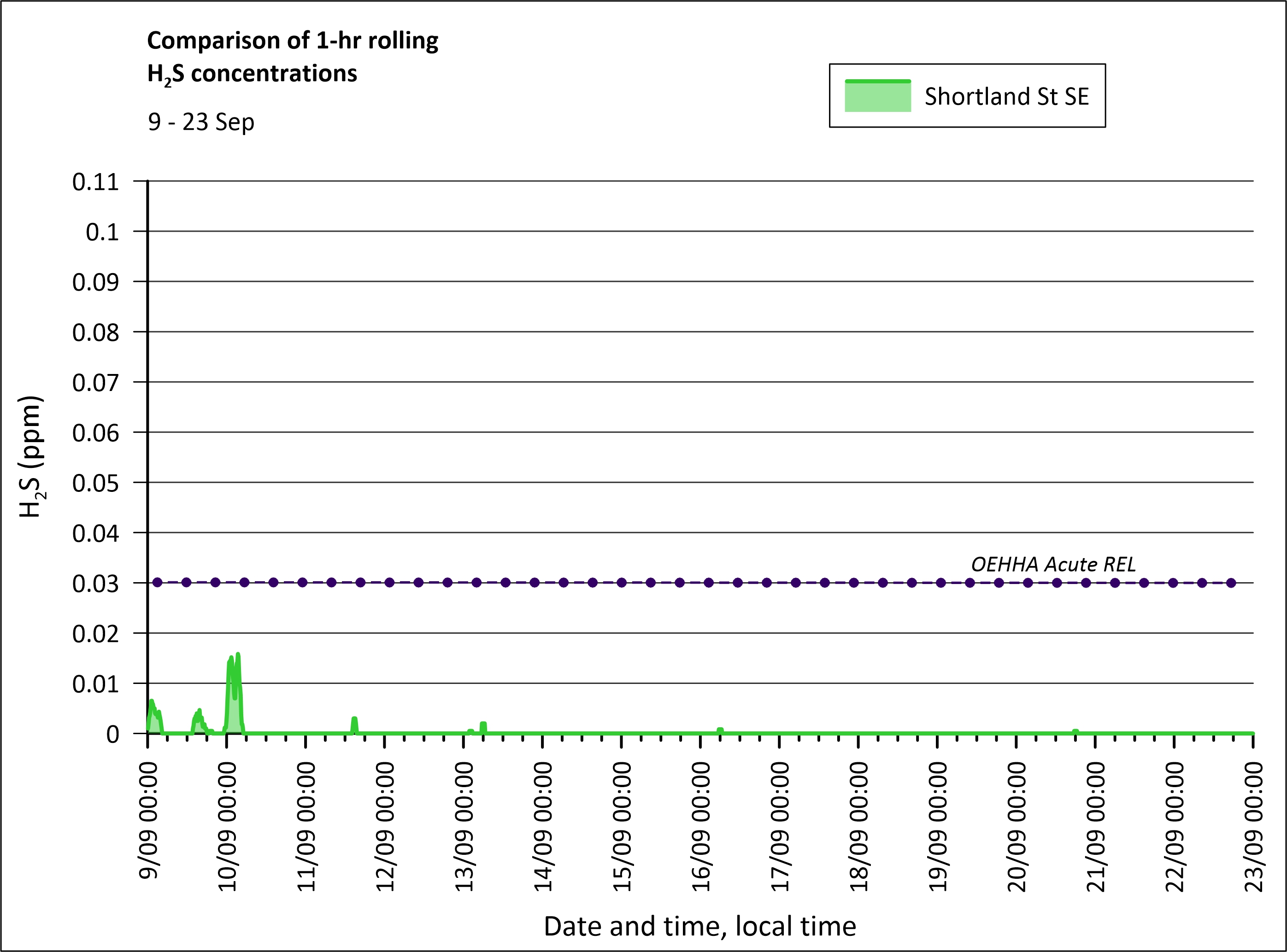Click the 9/09 00:00 x-axis date label
The width and height of the screenshot is (1287, 952).
(x=148, y=820)
